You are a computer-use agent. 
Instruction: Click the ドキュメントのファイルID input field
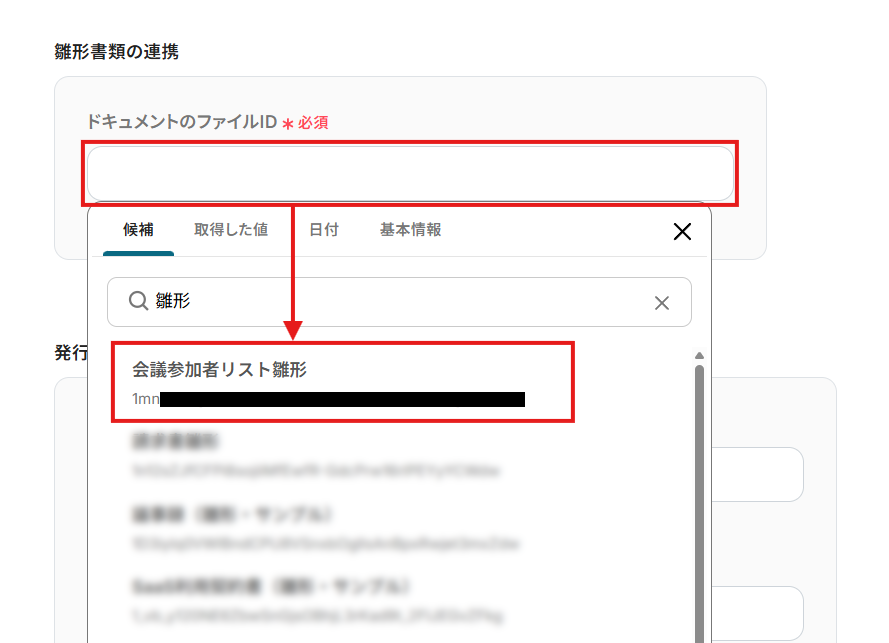pyautogui.click(x=410, y=174)
